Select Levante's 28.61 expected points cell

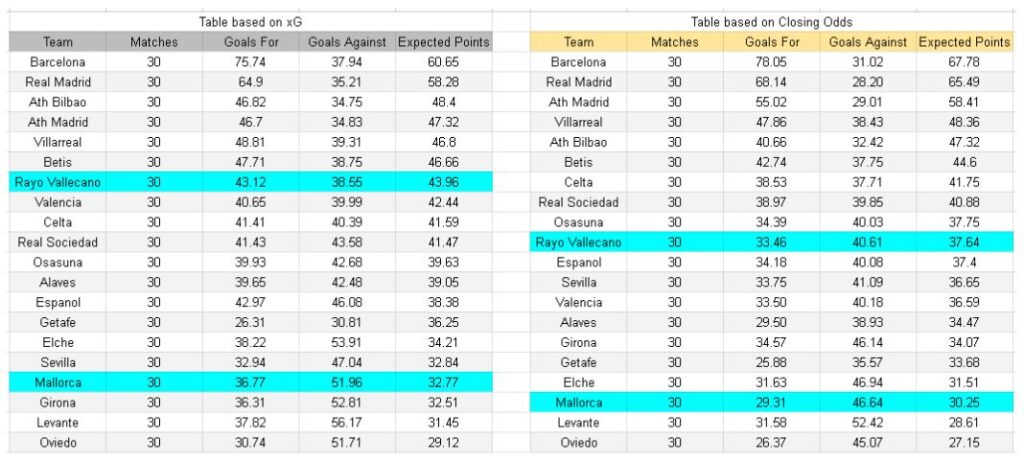[x=964, y=422]
